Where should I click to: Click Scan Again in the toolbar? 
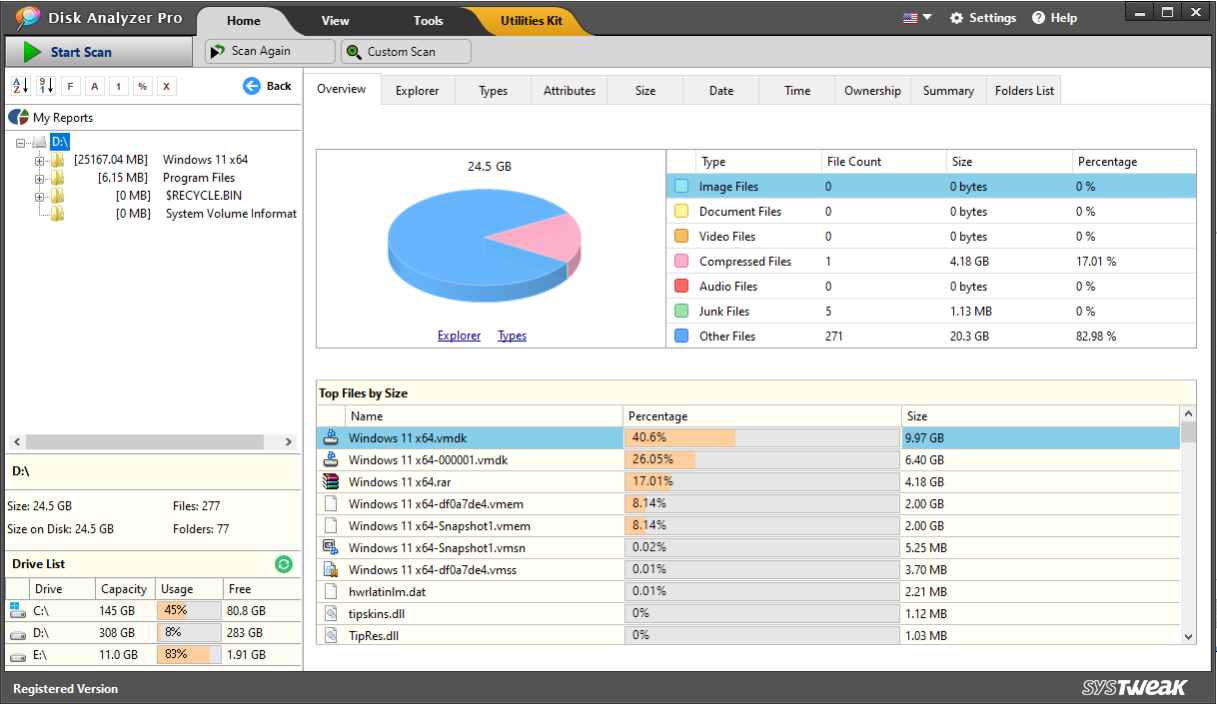point(269,50)
